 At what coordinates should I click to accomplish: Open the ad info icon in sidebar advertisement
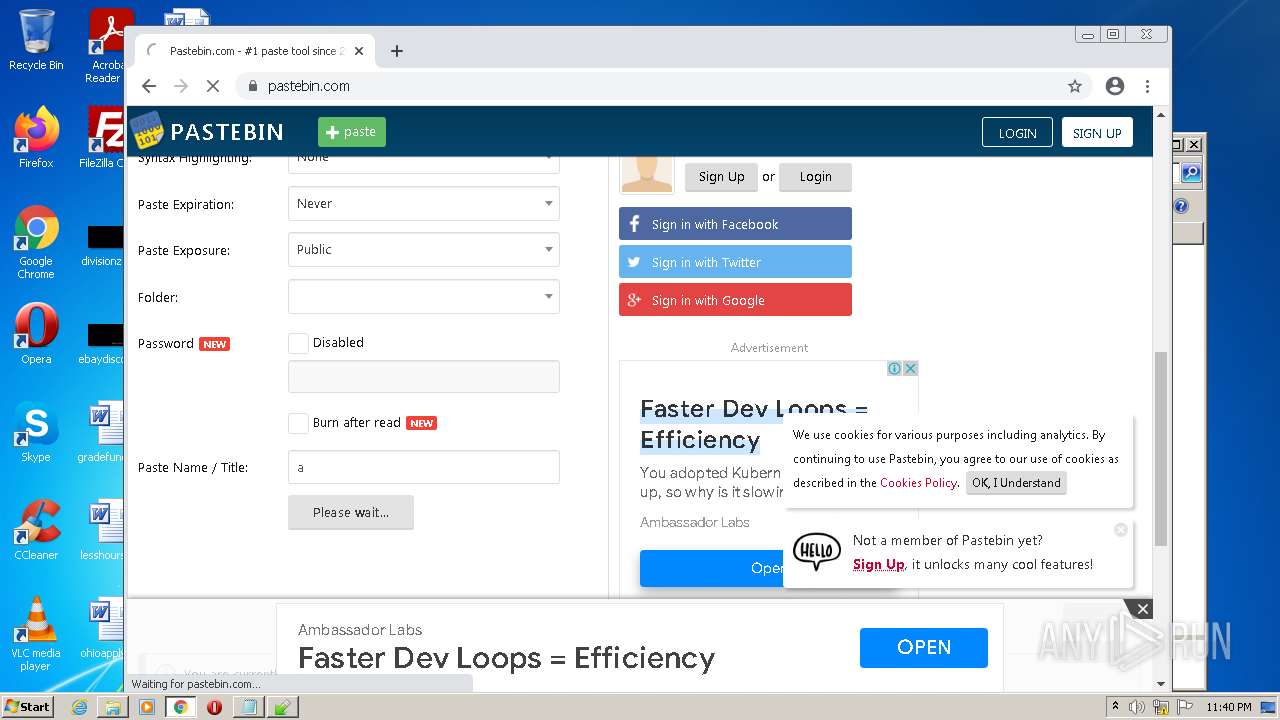pyautogui.click(x=894, y=368)
